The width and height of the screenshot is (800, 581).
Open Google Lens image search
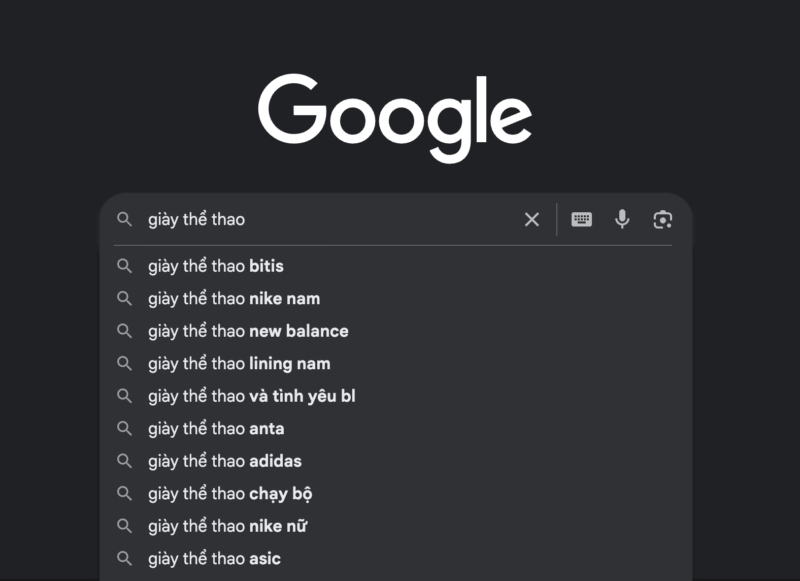[662, 220]
